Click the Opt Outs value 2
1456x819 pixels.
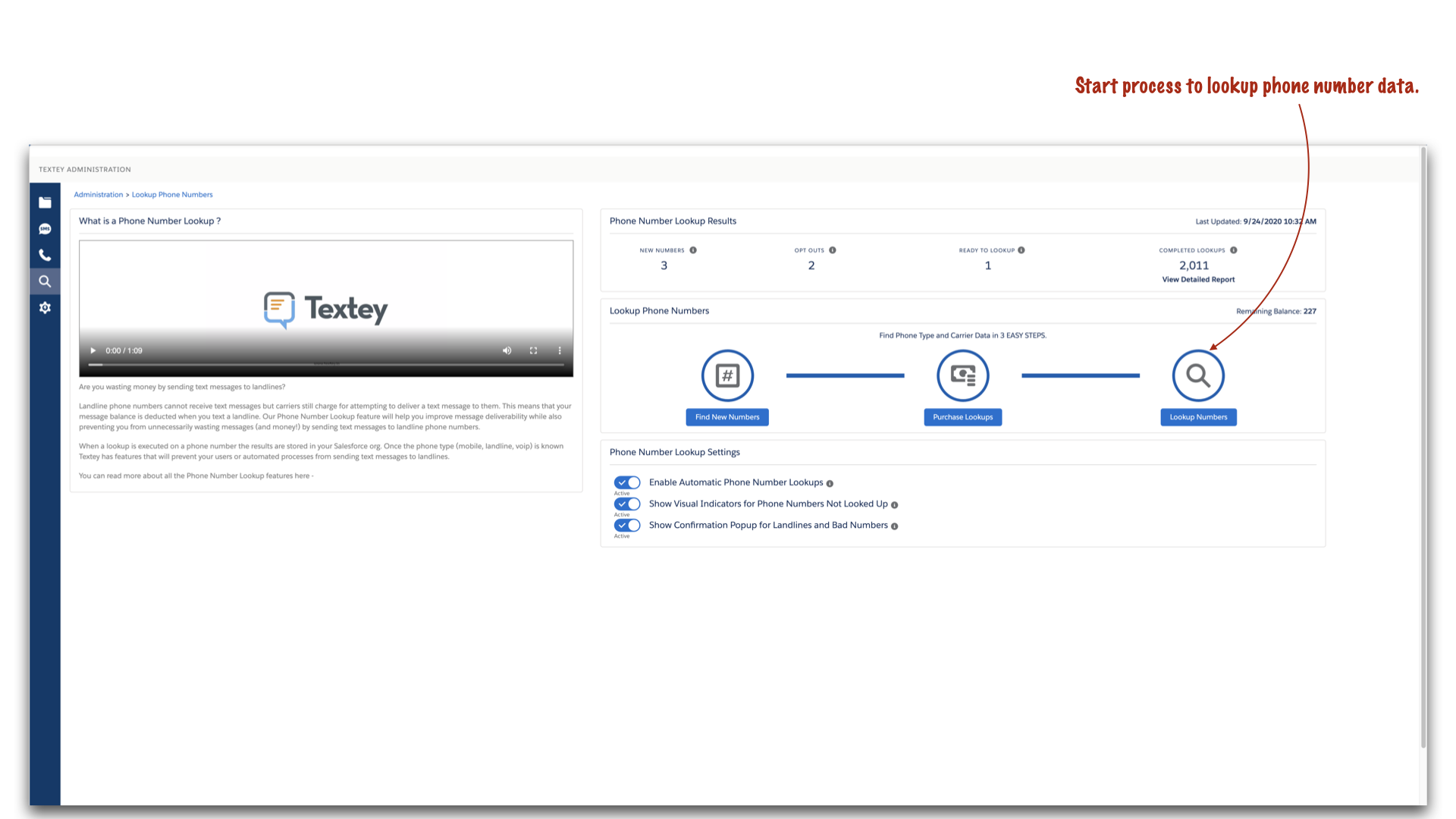pyautogui.click(x=811, y=265)
